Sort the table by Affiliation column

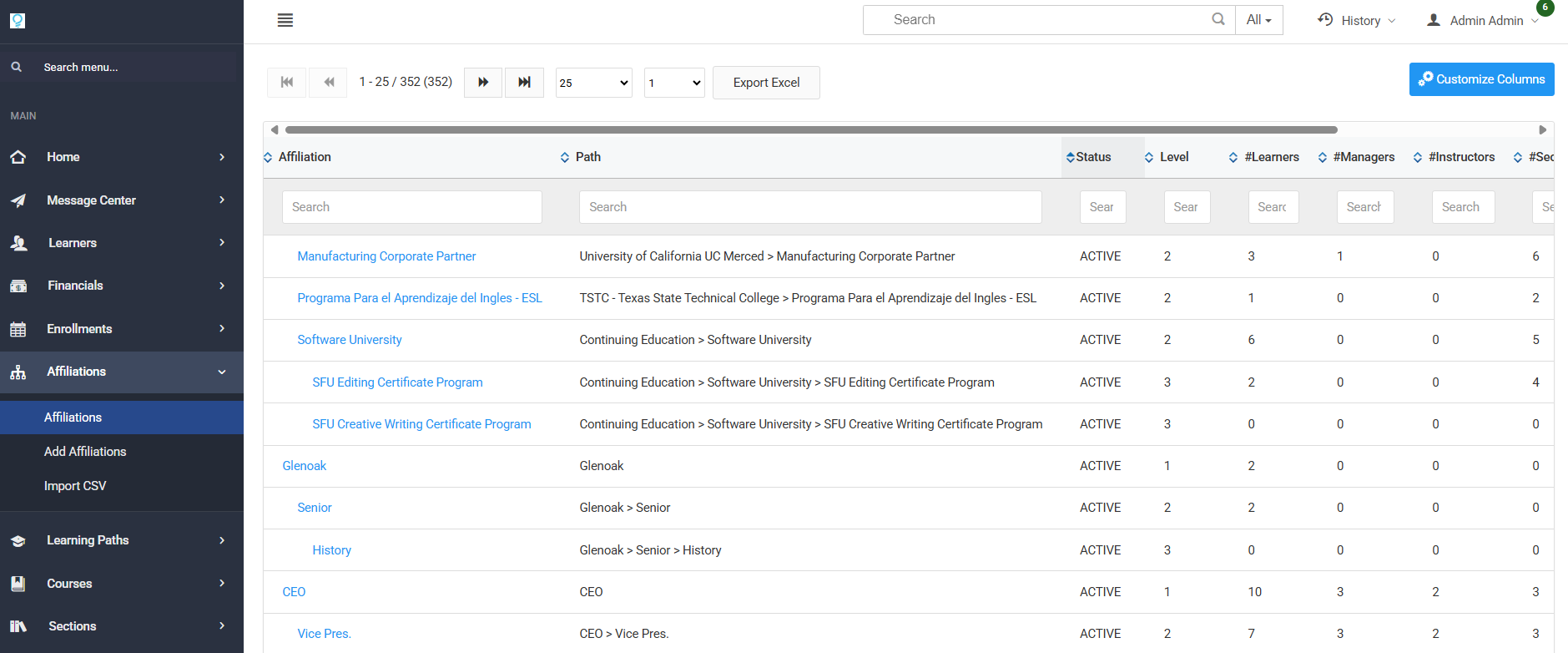(x=305, y=157)
